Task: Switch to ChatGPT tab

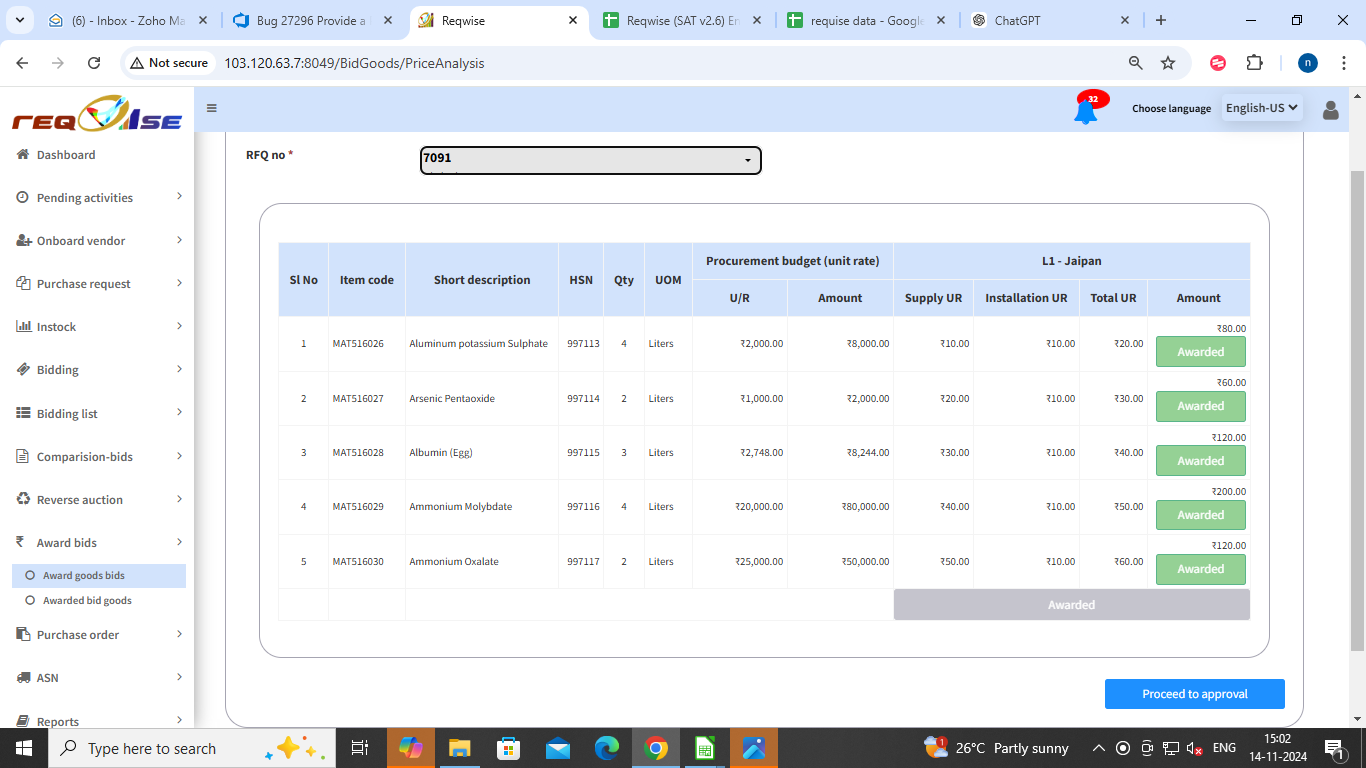Action: pos(1050,20)
